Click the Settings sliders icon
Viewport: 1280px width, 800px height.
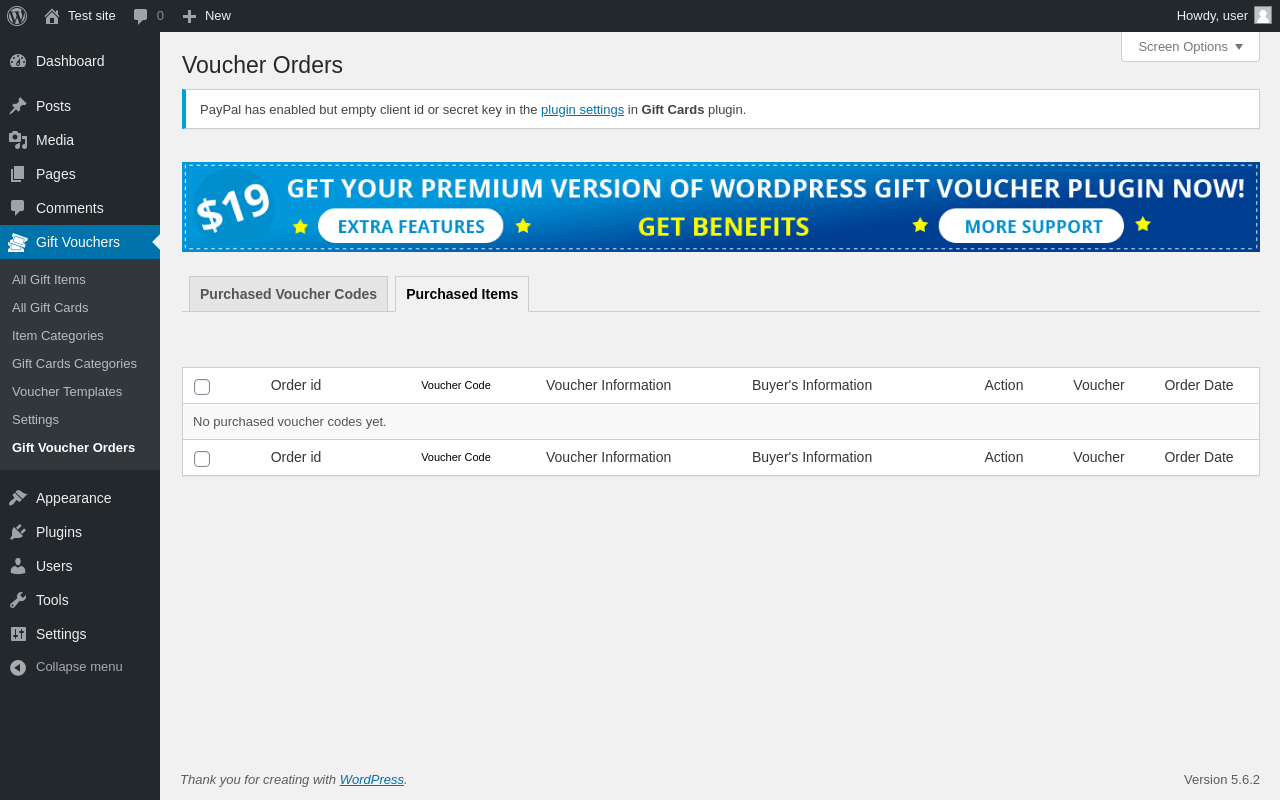(x=18, y=634)
